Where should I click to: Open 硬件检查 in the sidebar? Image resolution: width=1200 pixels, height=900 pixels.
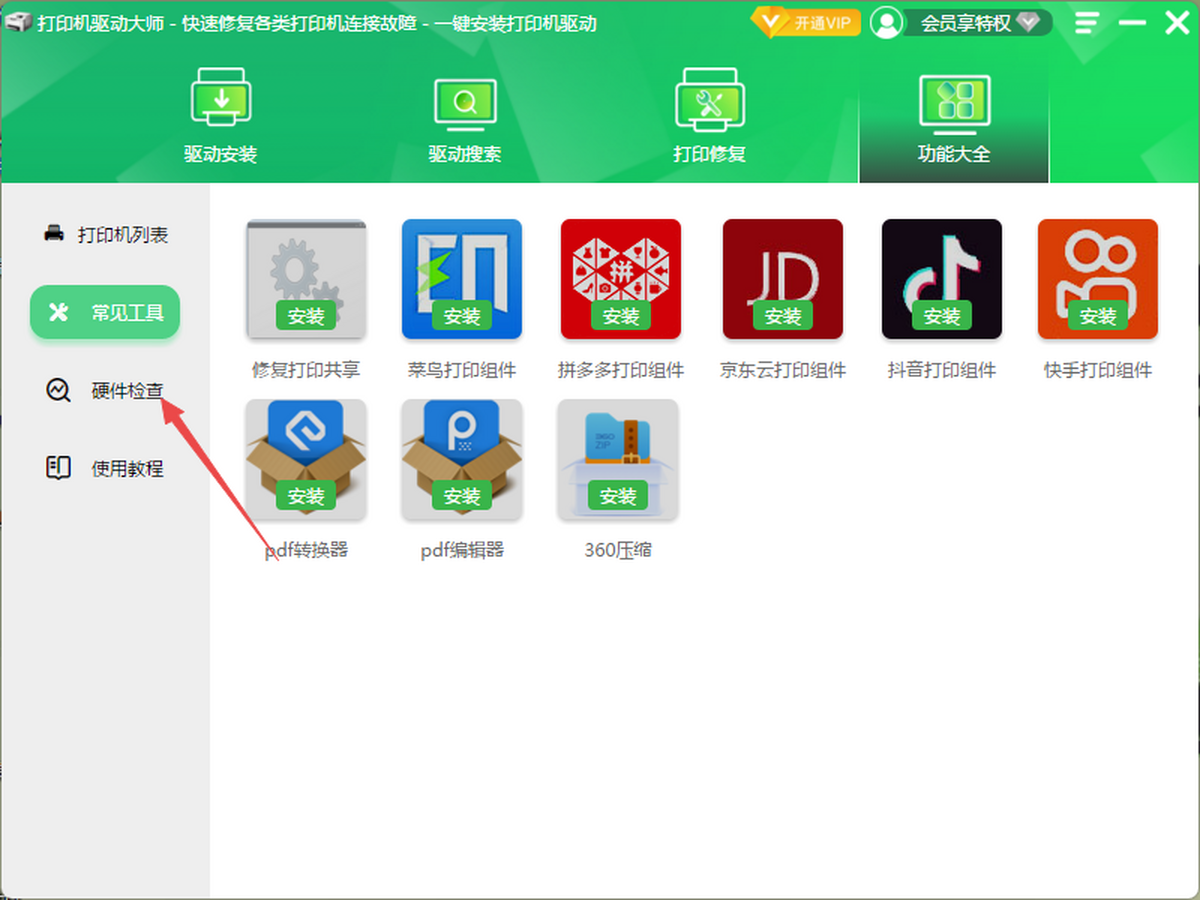pyautogui.click(x=105, y=390)
